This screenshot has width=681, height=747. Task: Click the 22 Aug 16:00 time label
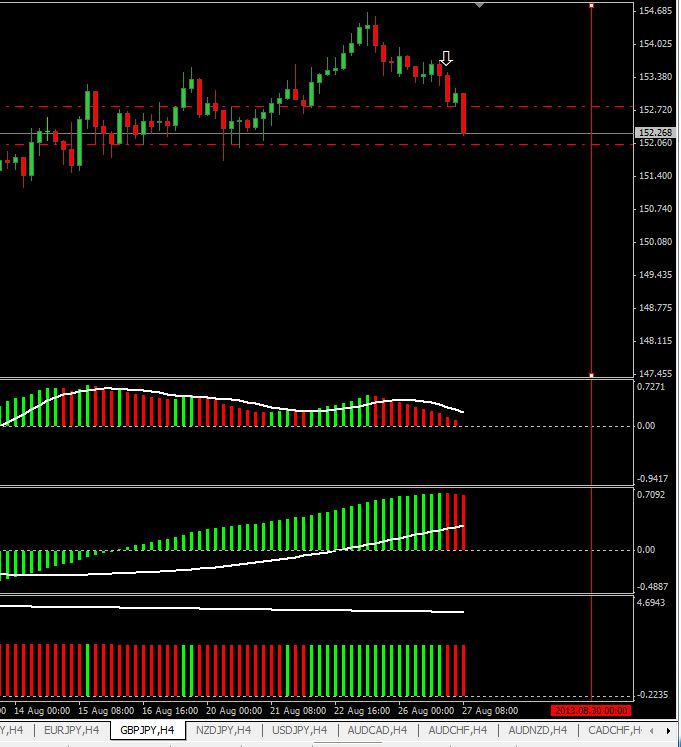click(x=362, y=711)
